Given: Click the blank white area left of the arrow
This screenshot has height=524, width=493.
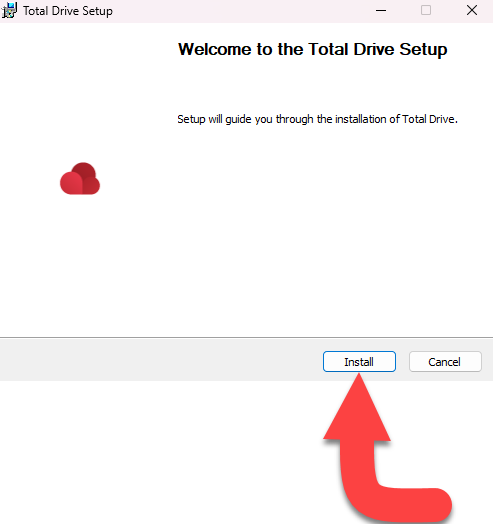Looking at the screenshot, I should pyautogui.click(x=160, y=451).
